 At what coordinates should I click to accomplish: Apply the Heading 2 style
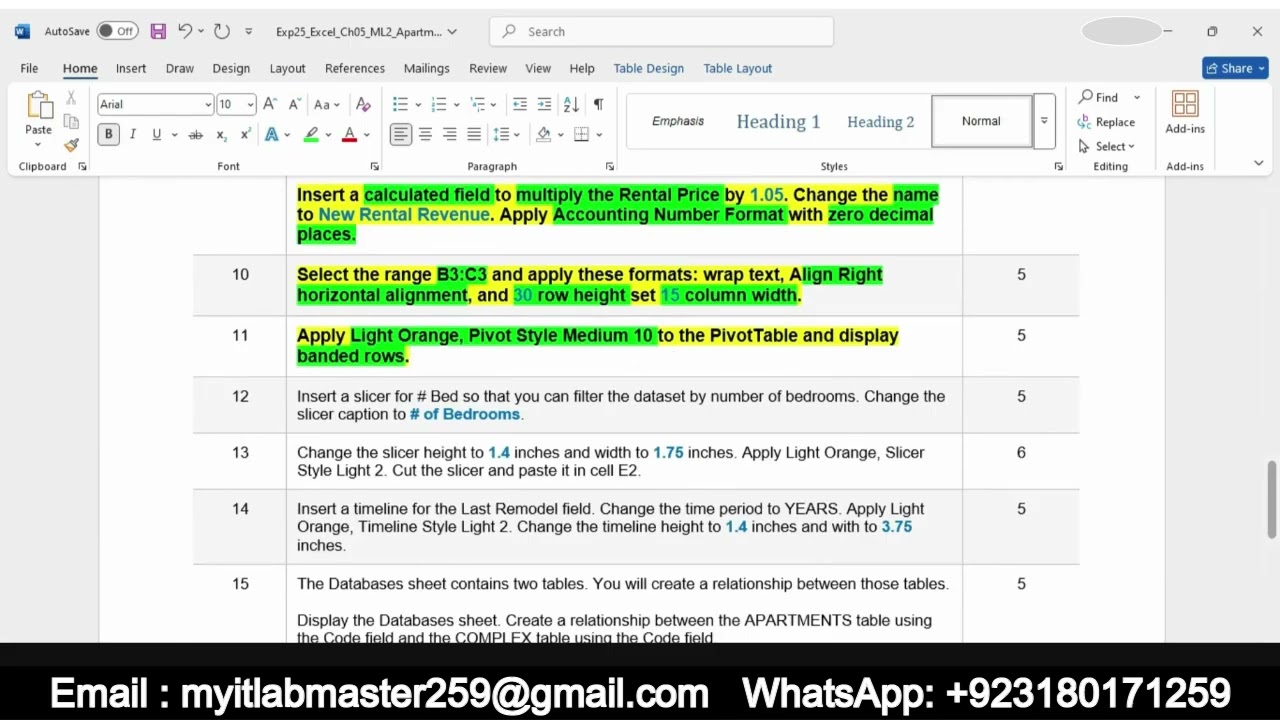881,121
